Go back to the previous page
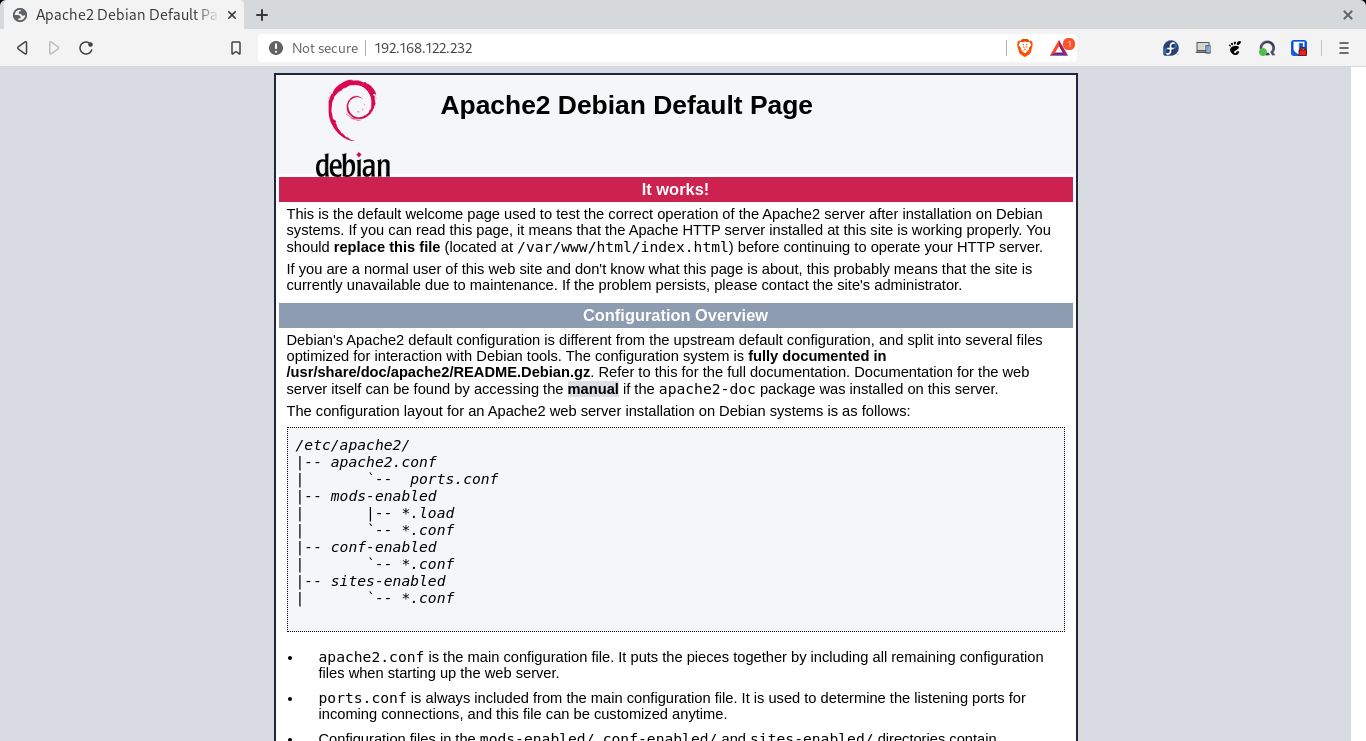This screenshot has height=741, width=1366. 22,48
